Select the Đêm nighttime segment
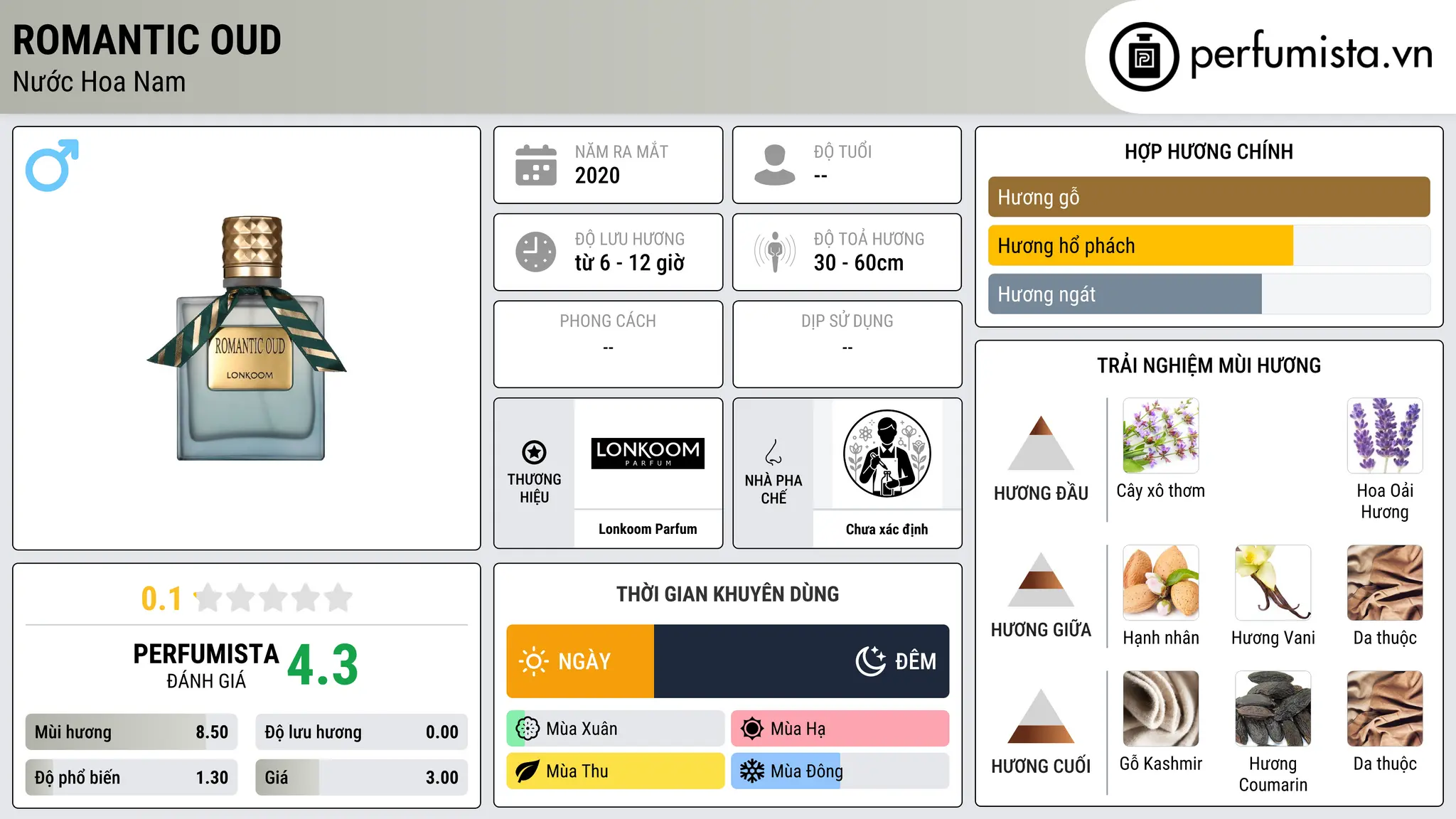This screenshot has width=1456, height=819. (x=802, y=661)
